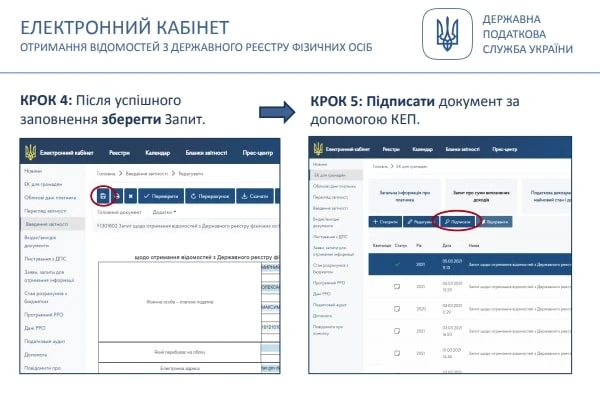Click Фізична особа – платник податків form cell
Image resolution: width=600 pixels, height=400 pixels.
tap(180, 302)
